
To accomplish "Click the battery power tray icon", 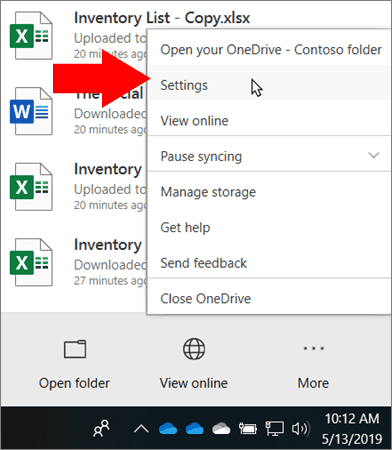I will pos(248,428).
